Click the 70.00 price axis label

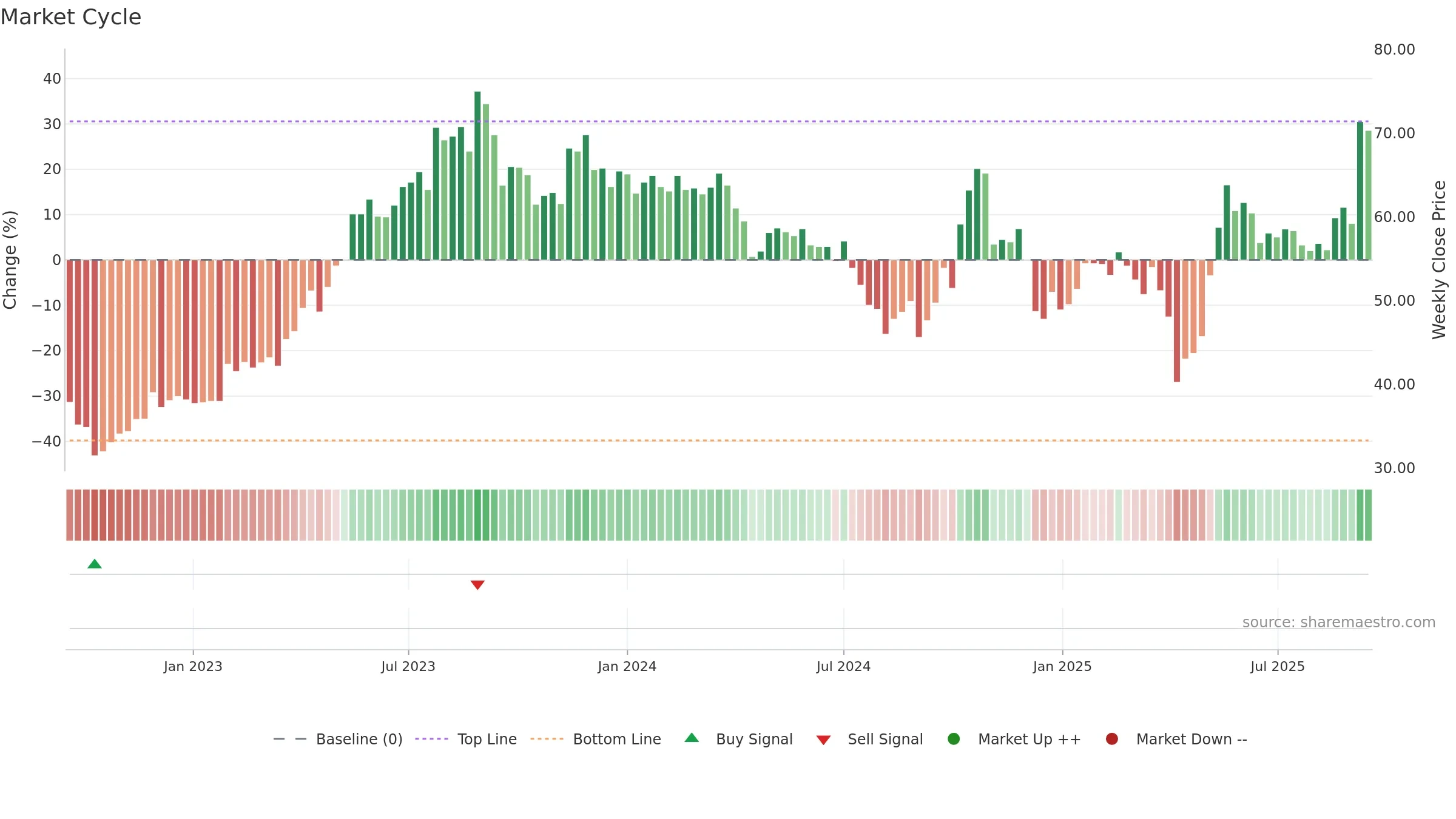pos(1394,133)
